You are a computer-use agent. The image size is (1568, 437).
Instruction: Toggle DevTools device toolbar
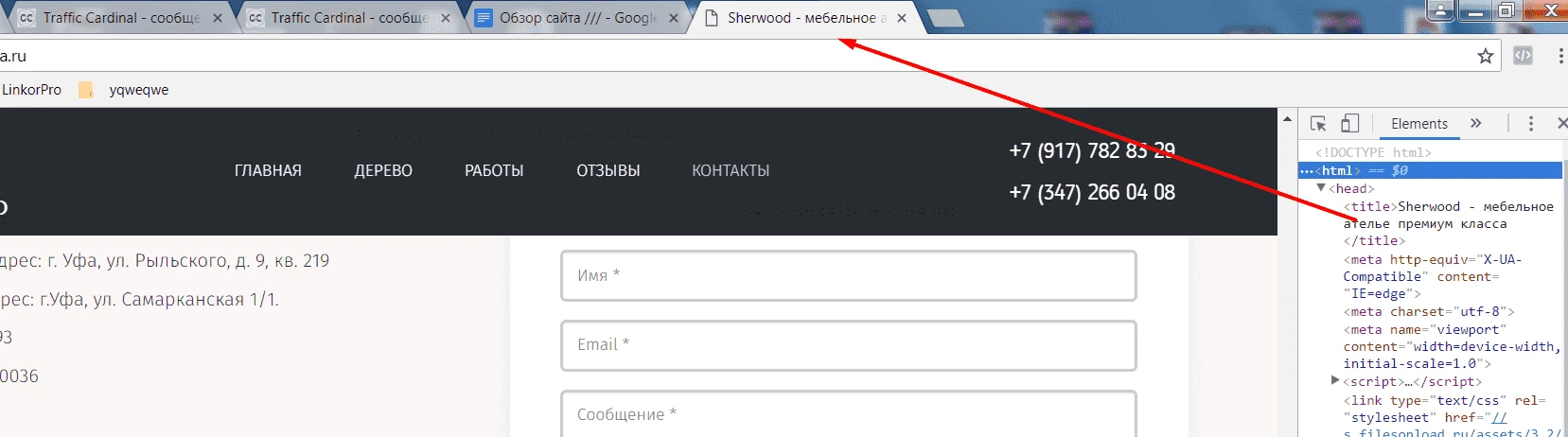pos(1350,123)
